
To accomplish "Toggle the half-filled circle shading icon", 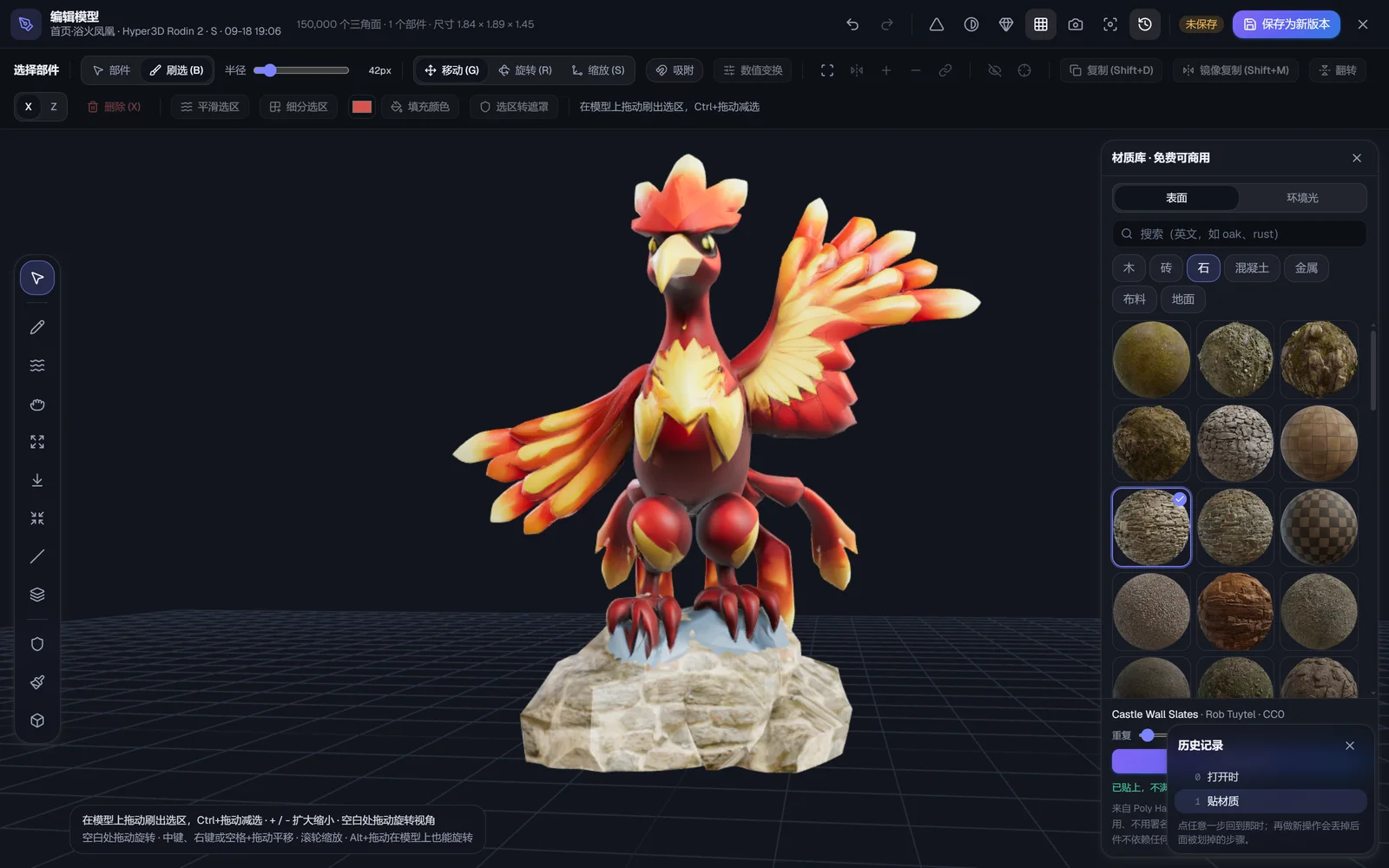I will click(971, 24).
